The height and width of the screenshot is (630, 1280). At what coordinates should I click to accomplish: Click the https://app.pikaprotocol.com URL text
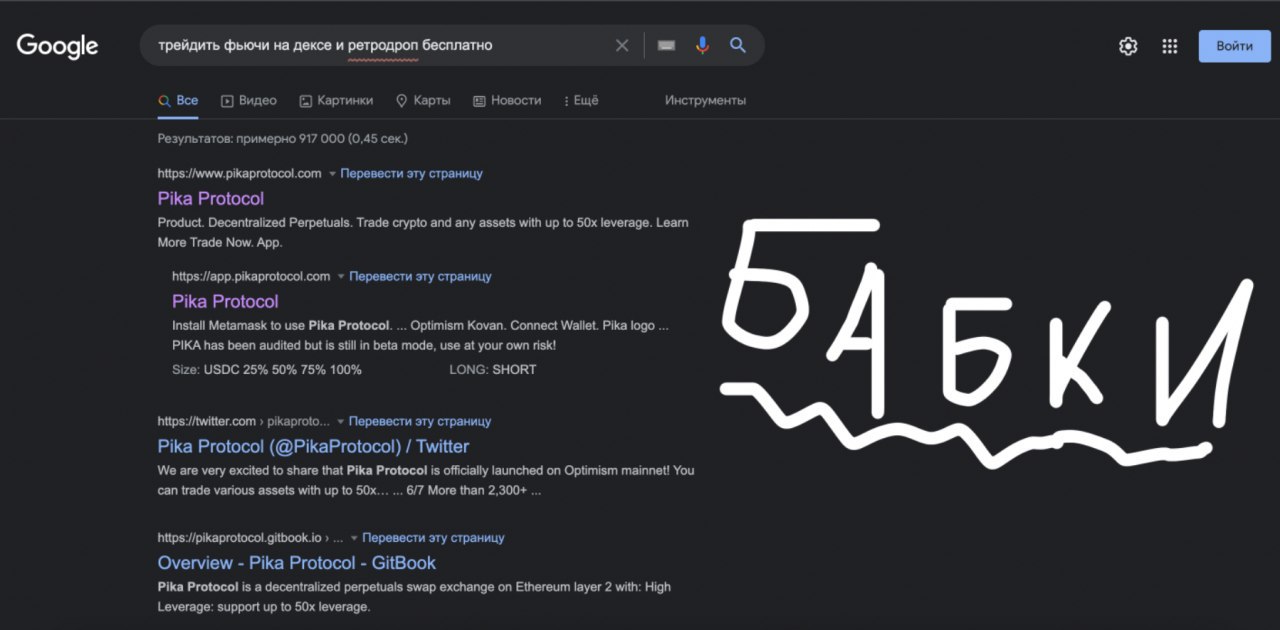pyautogui.click(x=251, y=277)
